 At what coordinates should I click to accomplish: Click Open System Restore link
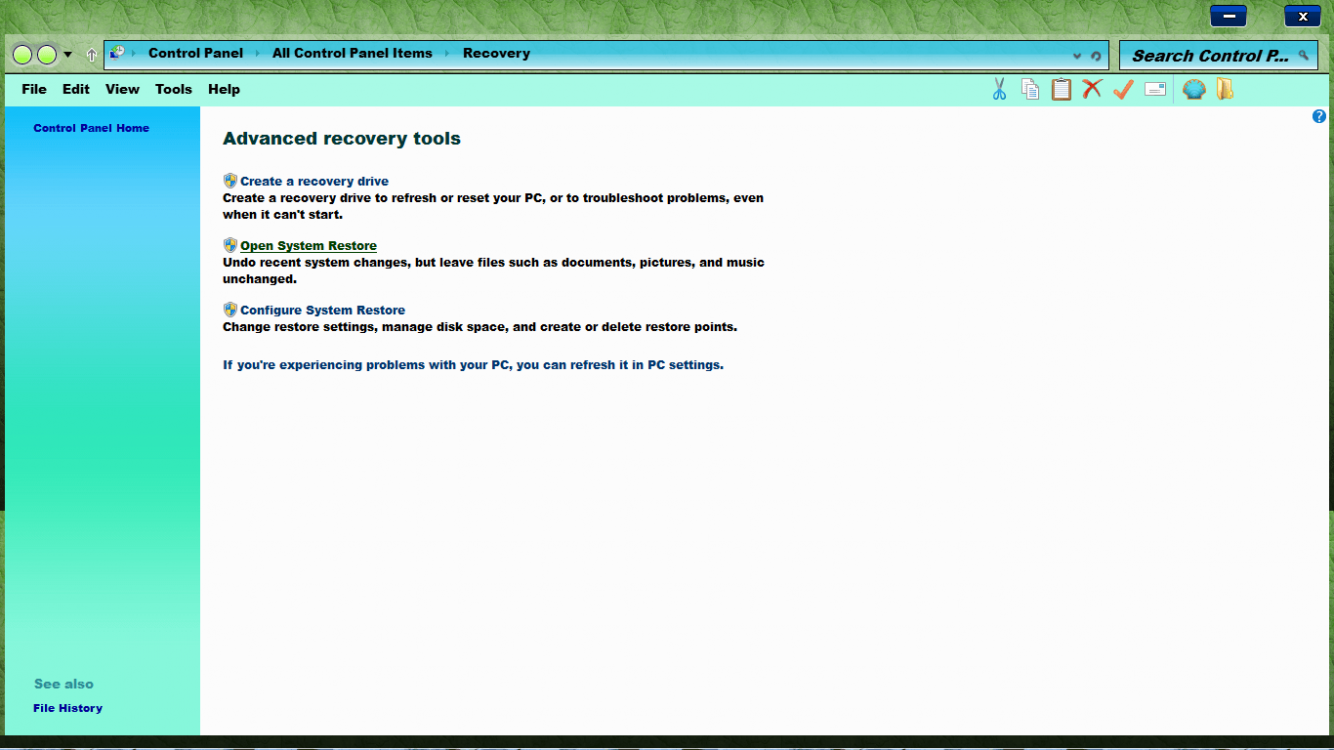pyautogui.click(x=308, y=246)
